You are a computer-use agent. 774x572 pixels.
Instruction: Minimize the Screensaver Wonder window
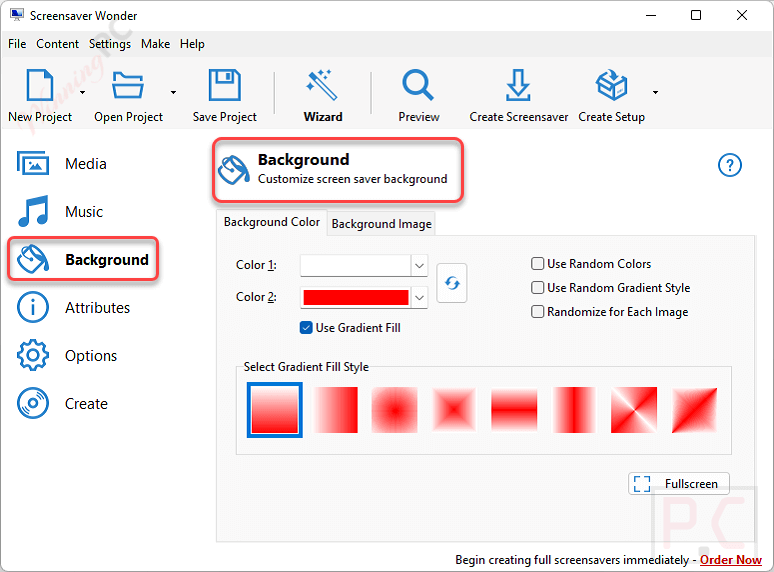click(651, 15)
